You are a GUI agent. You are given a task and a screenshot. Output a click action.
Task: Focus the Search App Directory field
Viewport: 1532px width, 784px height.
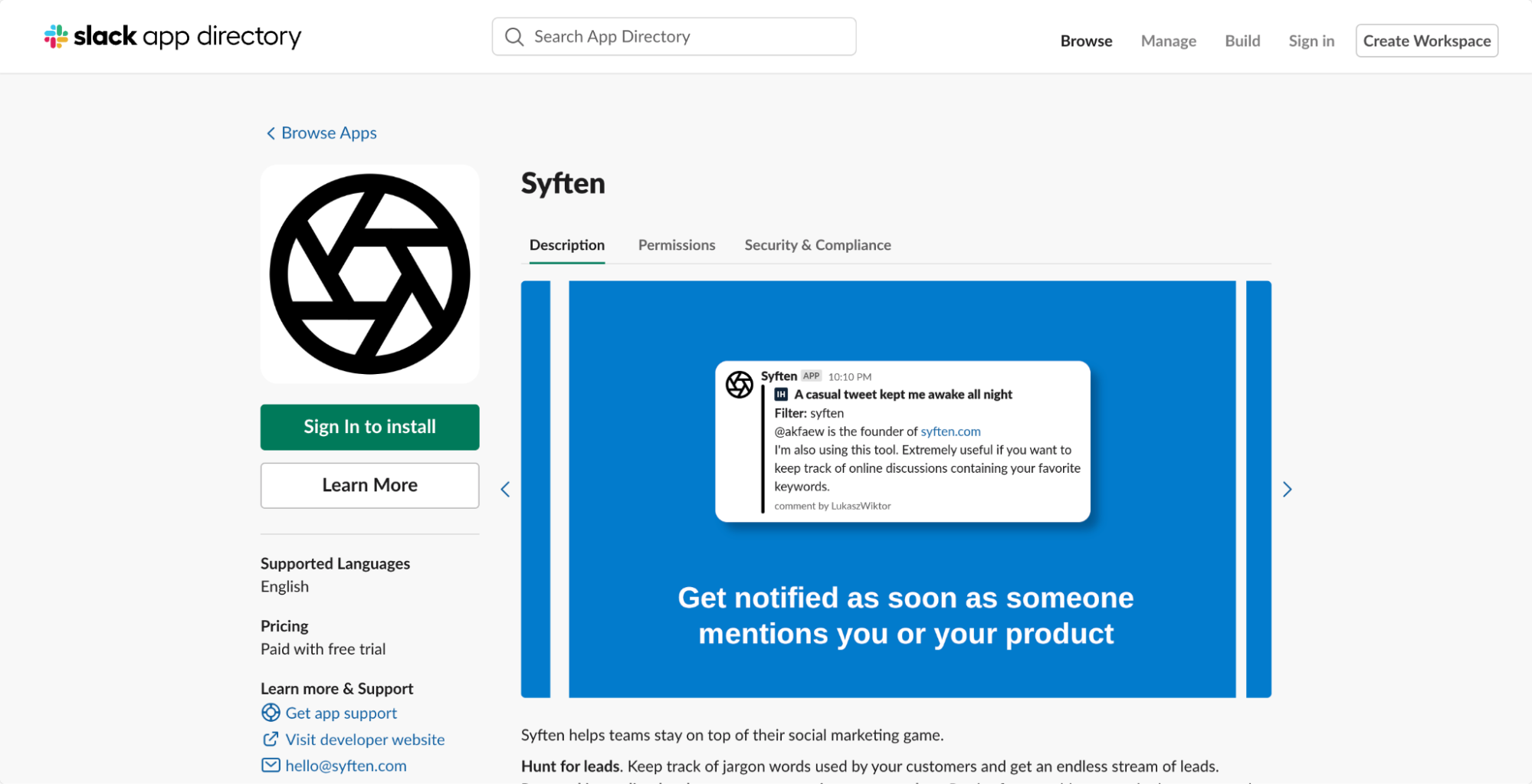coord(674,37)
